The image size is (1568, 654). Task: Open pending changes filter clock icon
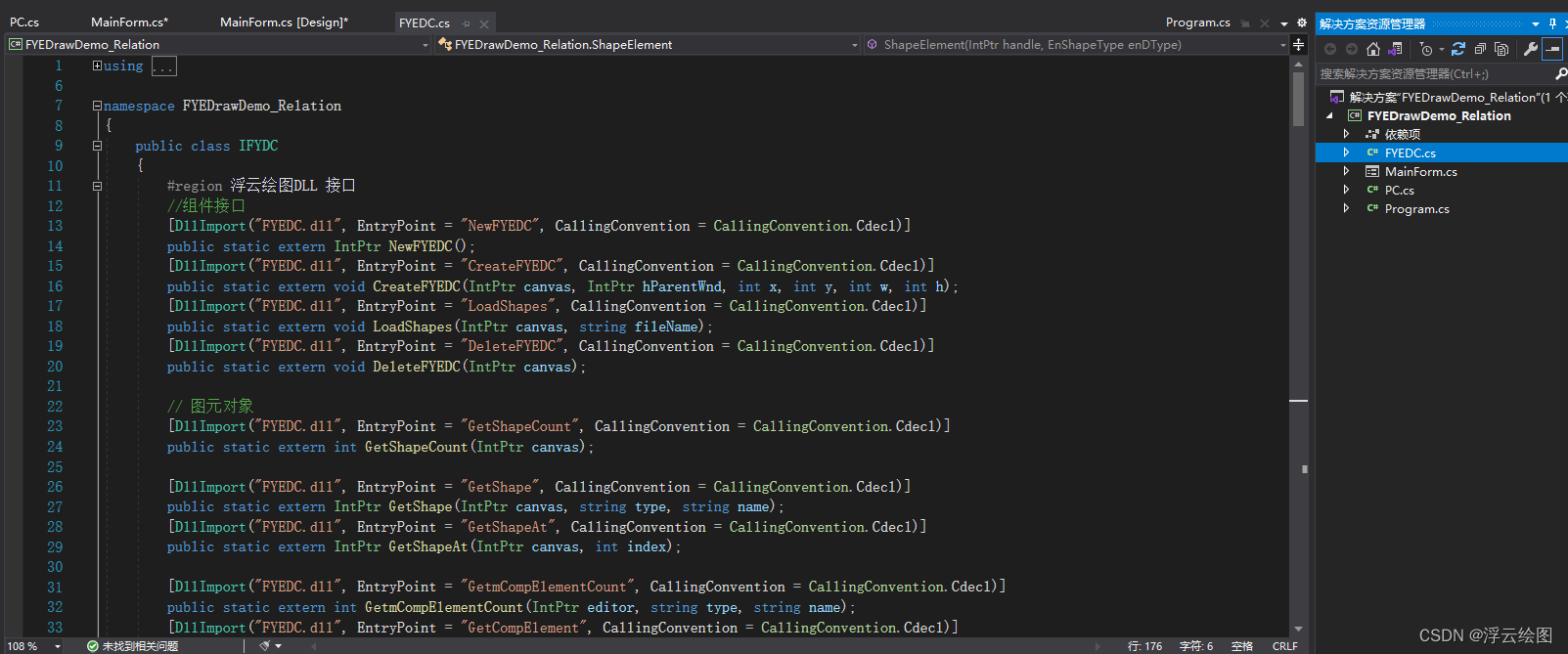[x=1426, y=49]
